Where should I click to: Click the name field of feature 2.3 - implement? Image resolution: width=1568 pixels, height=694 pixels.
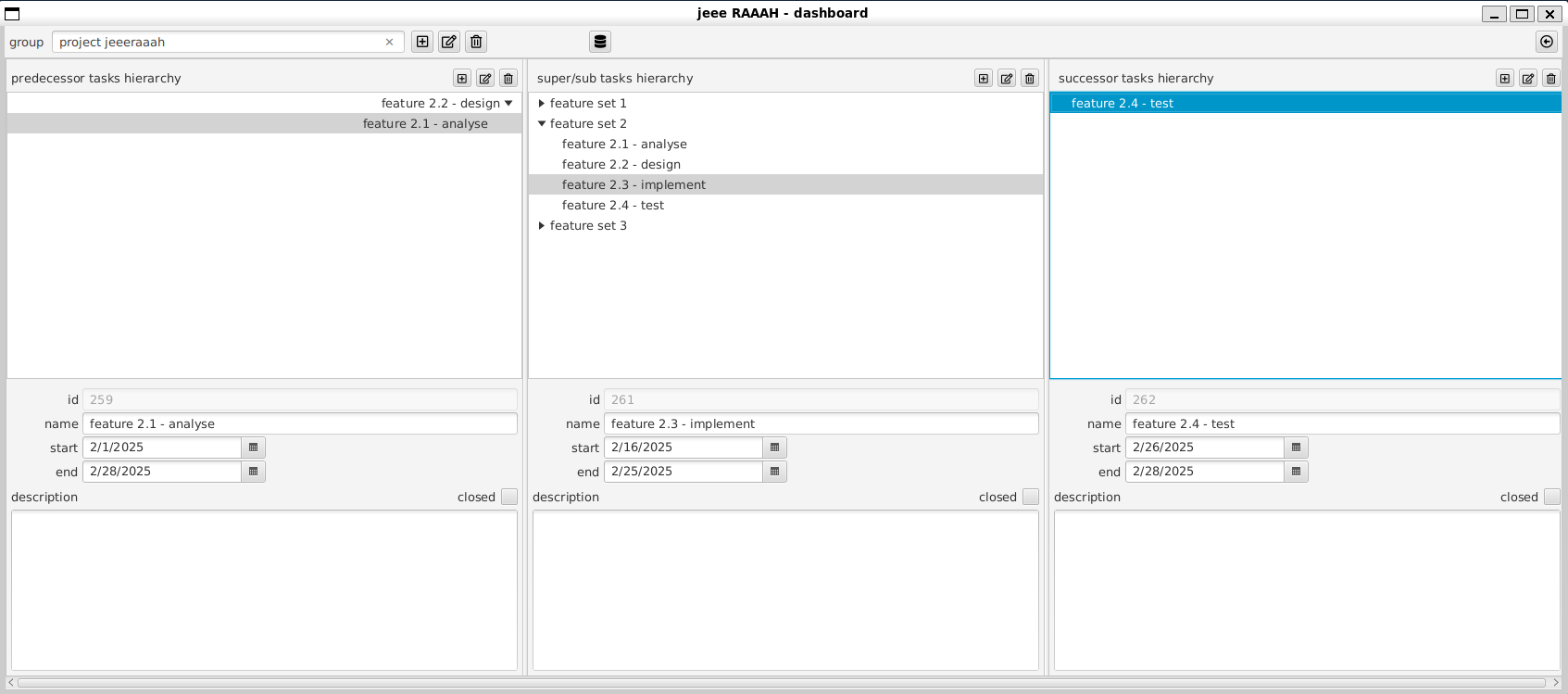pyautogui.click(x=821, y=423)
